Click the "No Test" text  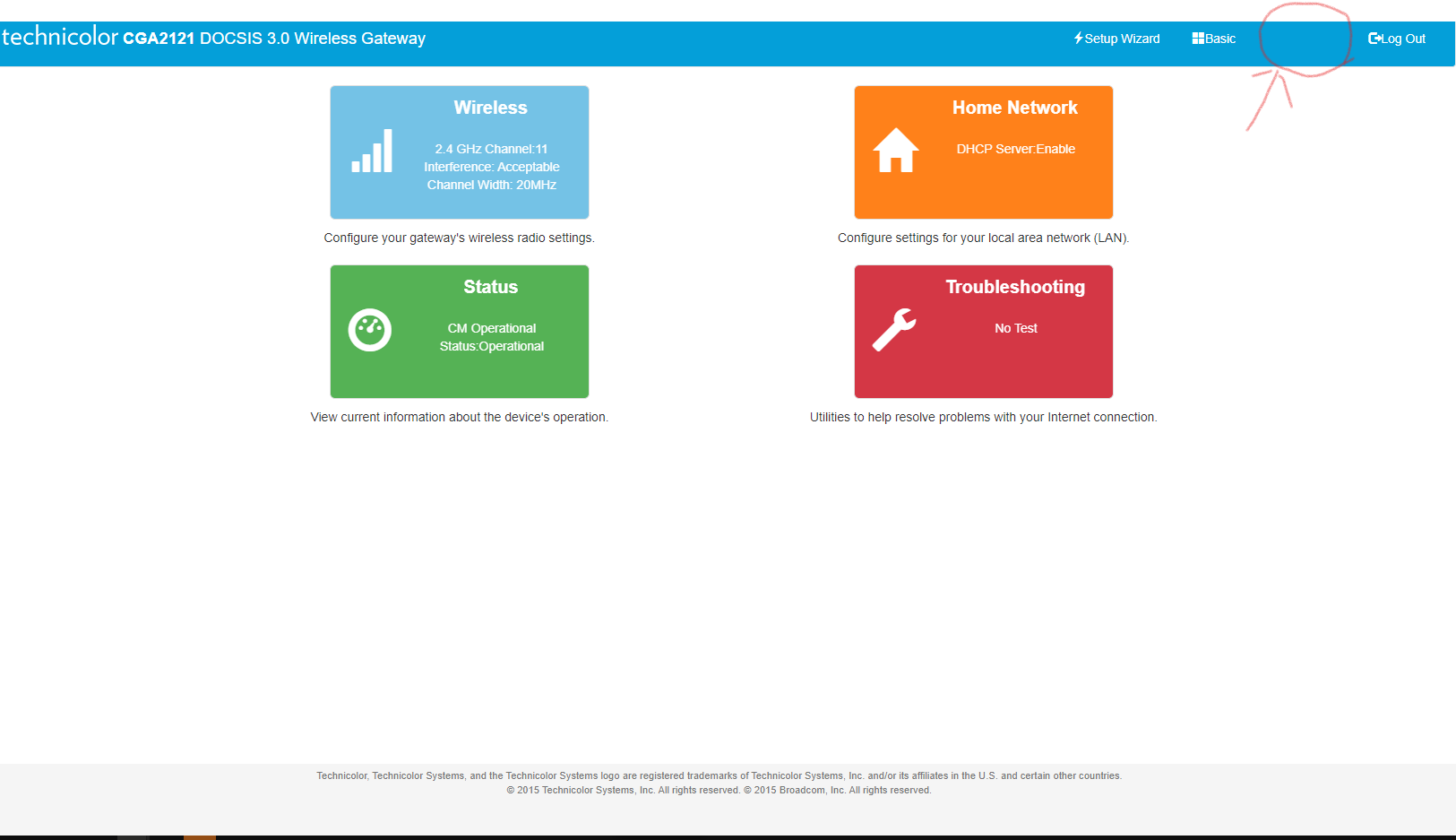click(1016, 328)
